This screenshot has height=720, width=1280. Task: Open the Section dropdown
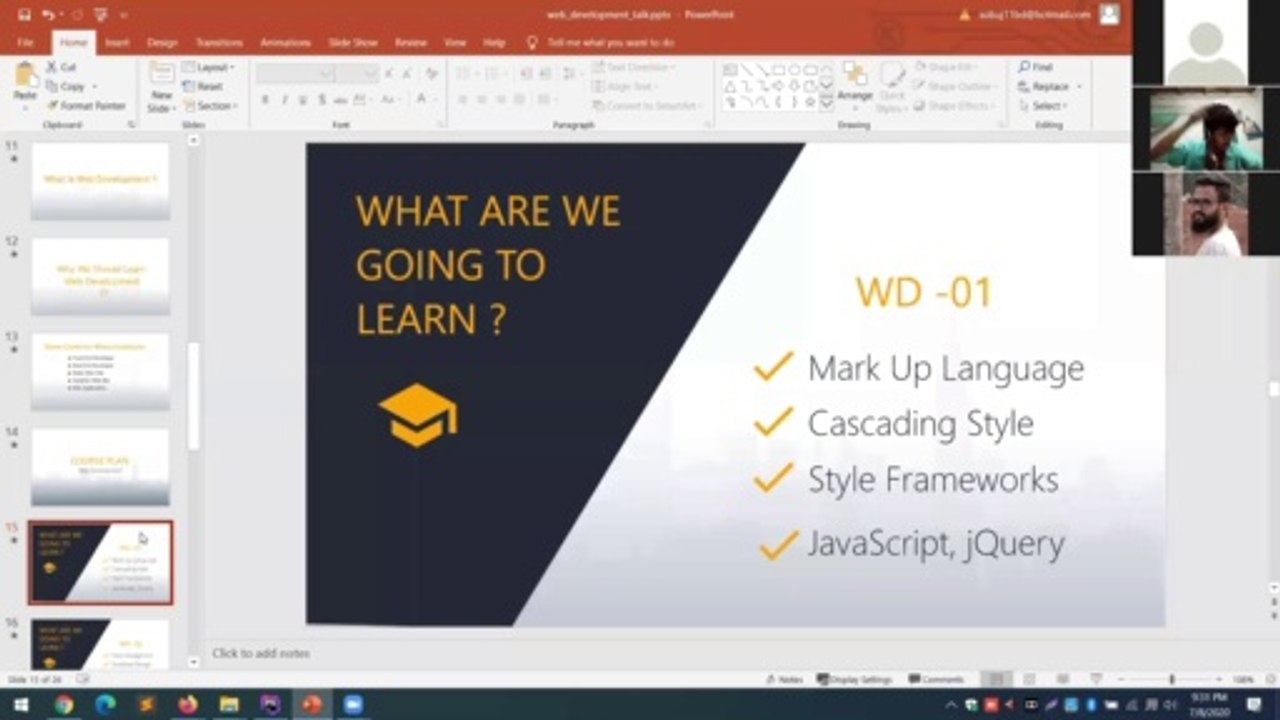pyautogui.click(x=209, y=105)
